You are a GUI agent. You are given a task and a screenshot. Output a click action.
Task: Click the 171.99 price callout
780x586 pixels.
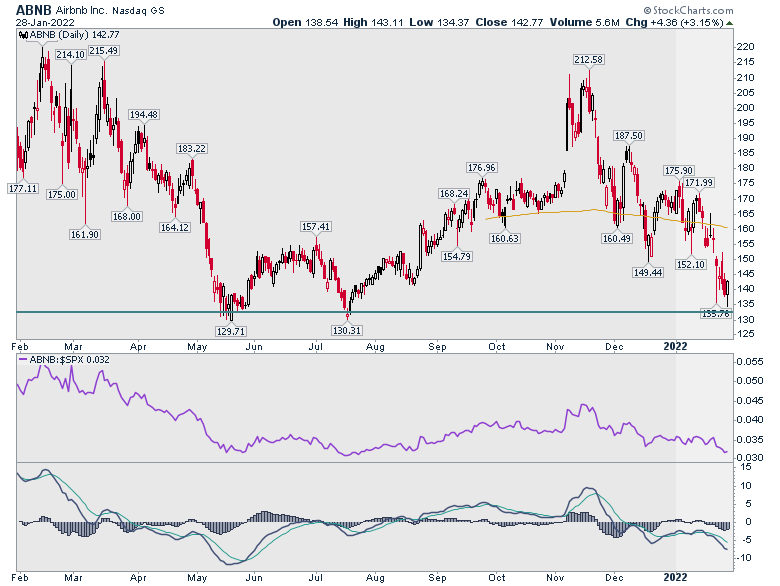click(x=699, y=183)
